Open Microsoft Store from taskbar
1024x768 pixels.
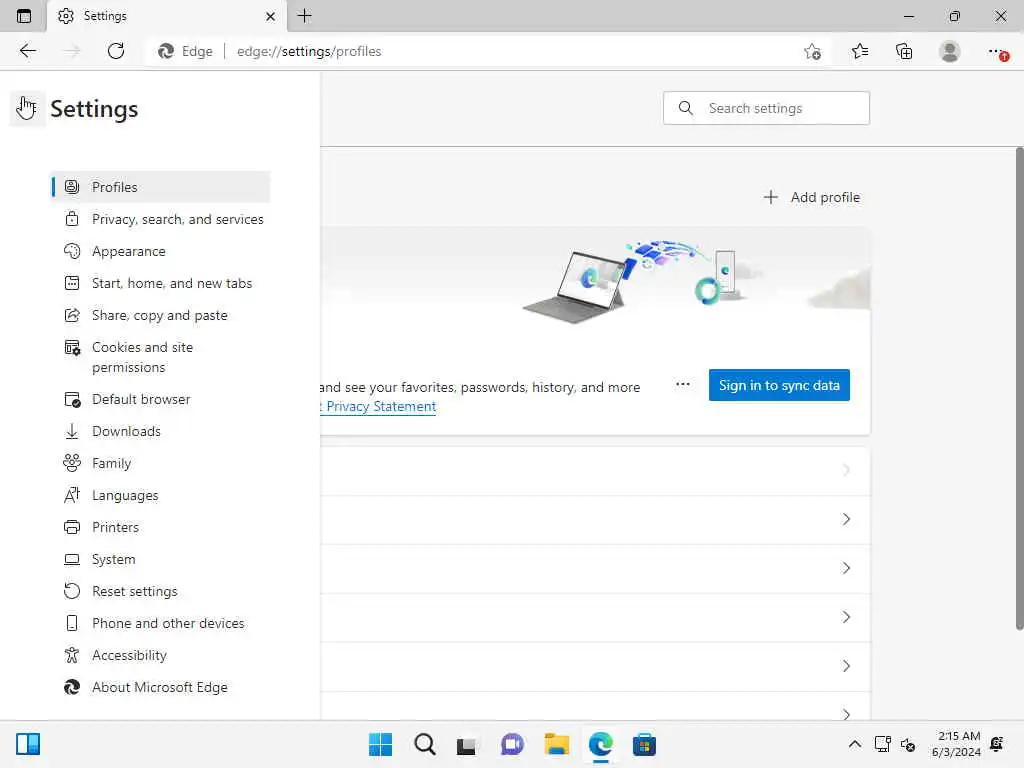[644, 744]
